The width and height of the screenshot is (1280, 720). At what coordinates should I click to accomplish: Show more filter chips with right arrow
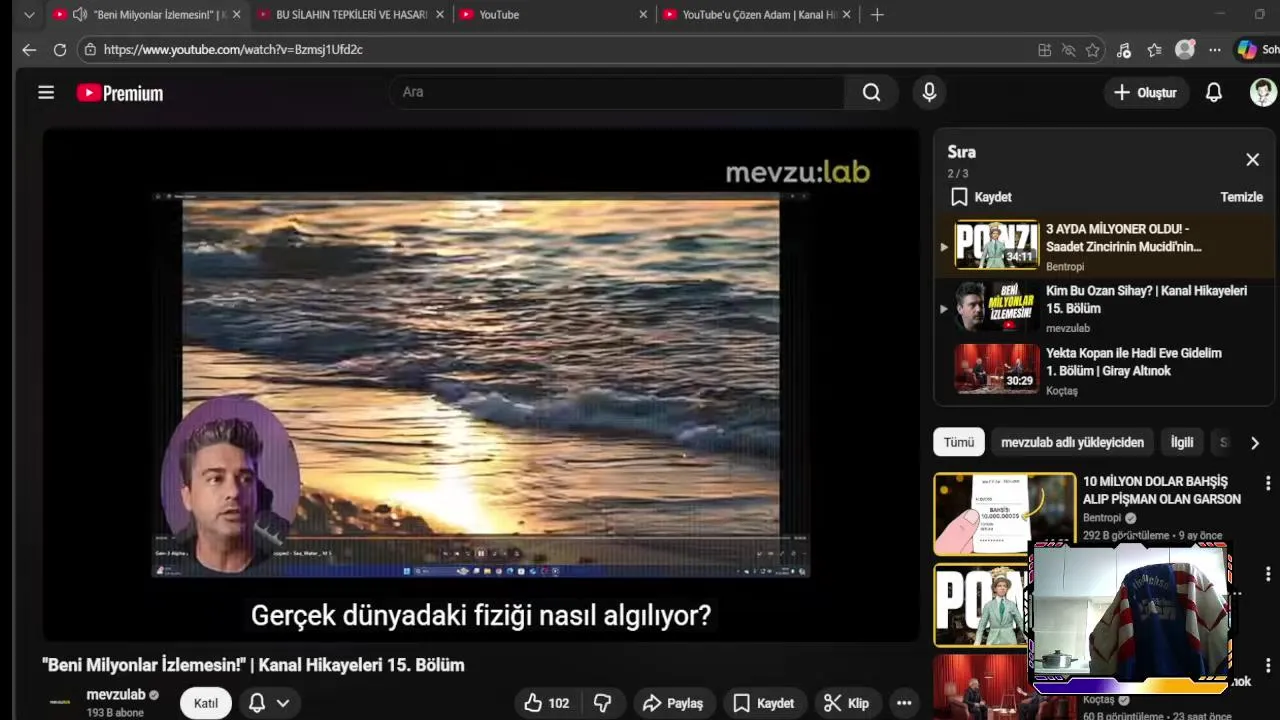(1254, 443)
